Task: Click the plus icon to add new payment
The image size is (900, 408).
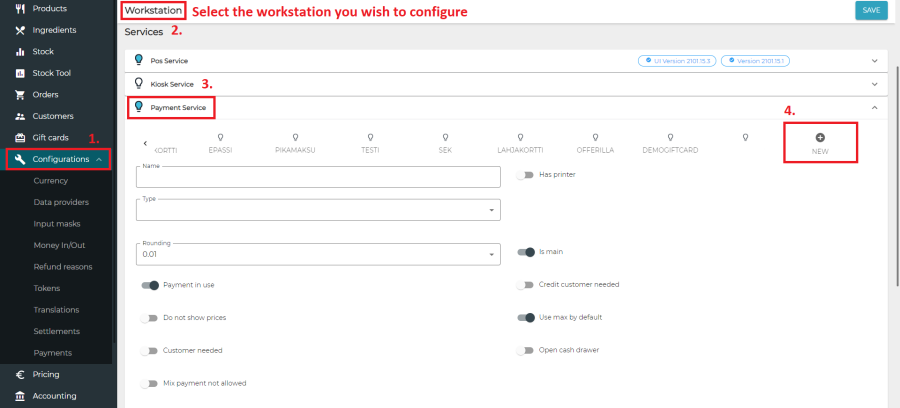Action: pyautogui.click(x=820, y=137)
